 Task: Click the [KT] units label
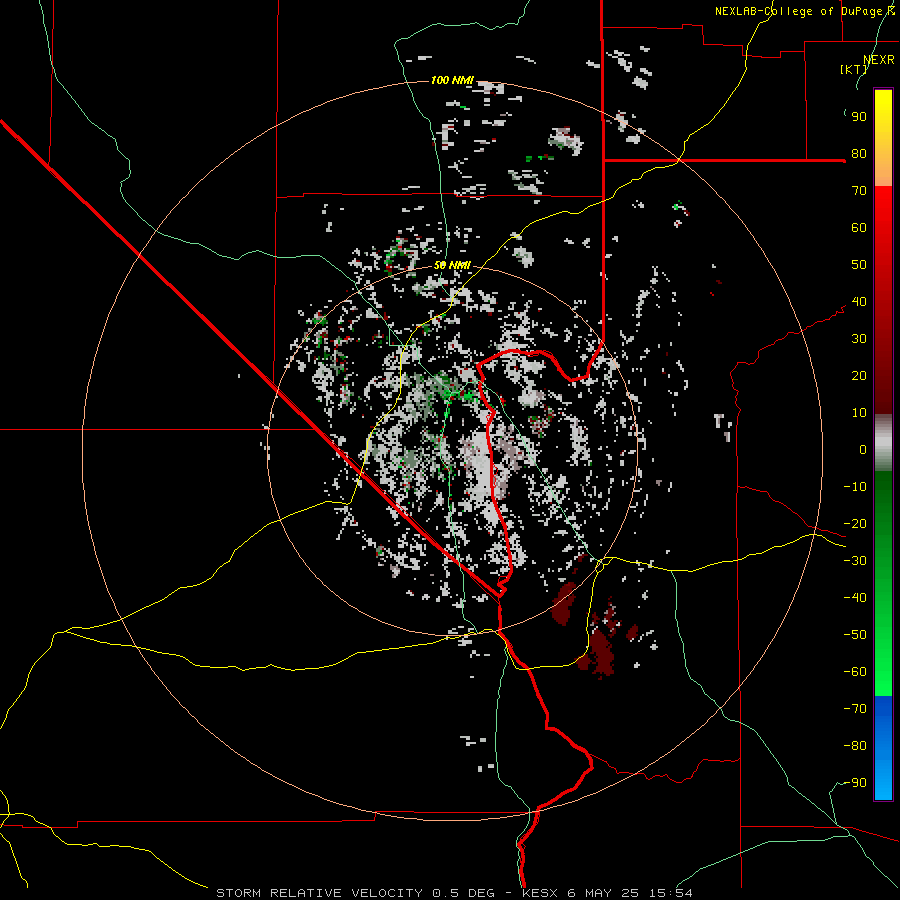854,69
